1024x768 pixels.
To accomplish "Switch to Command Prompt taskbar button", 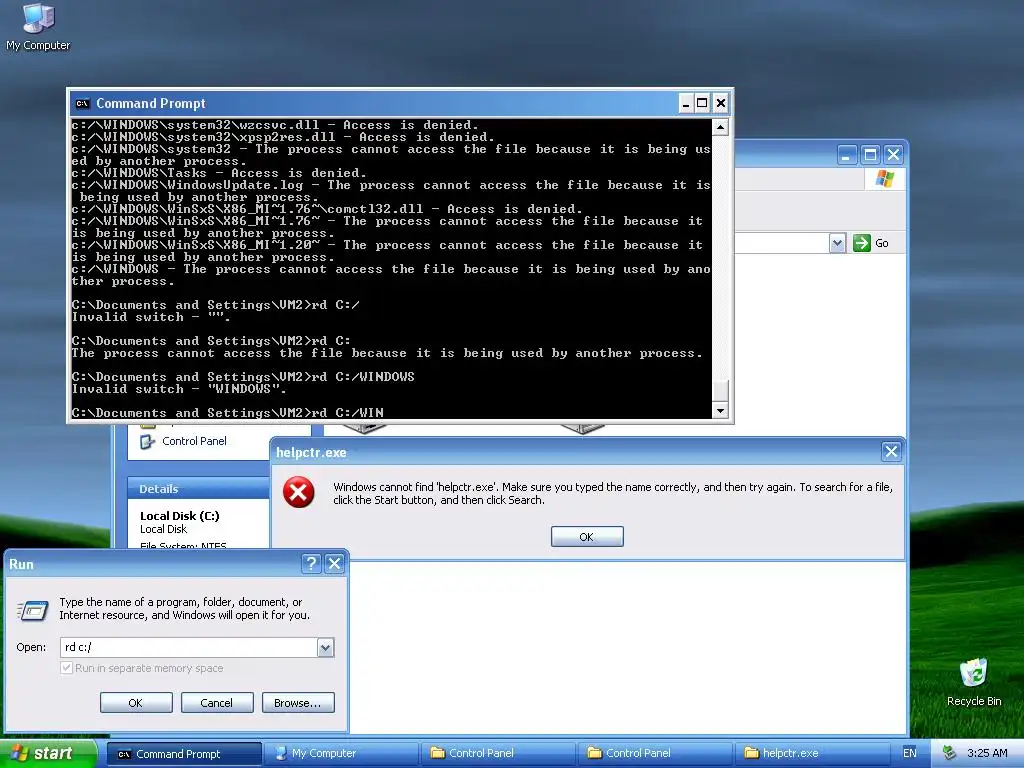I will tap(184, 754).
